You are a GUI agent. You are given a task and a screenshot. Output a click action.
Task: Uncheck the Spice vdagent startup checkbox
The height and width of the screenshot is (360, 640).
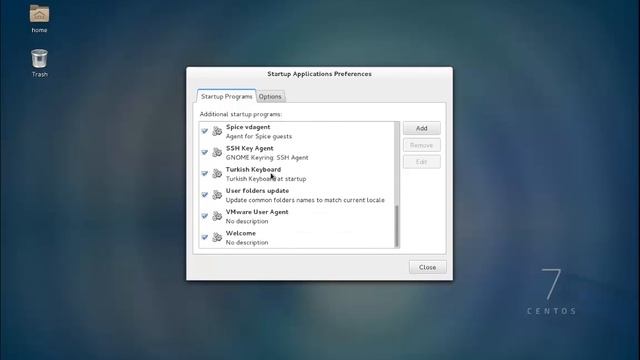205,131
